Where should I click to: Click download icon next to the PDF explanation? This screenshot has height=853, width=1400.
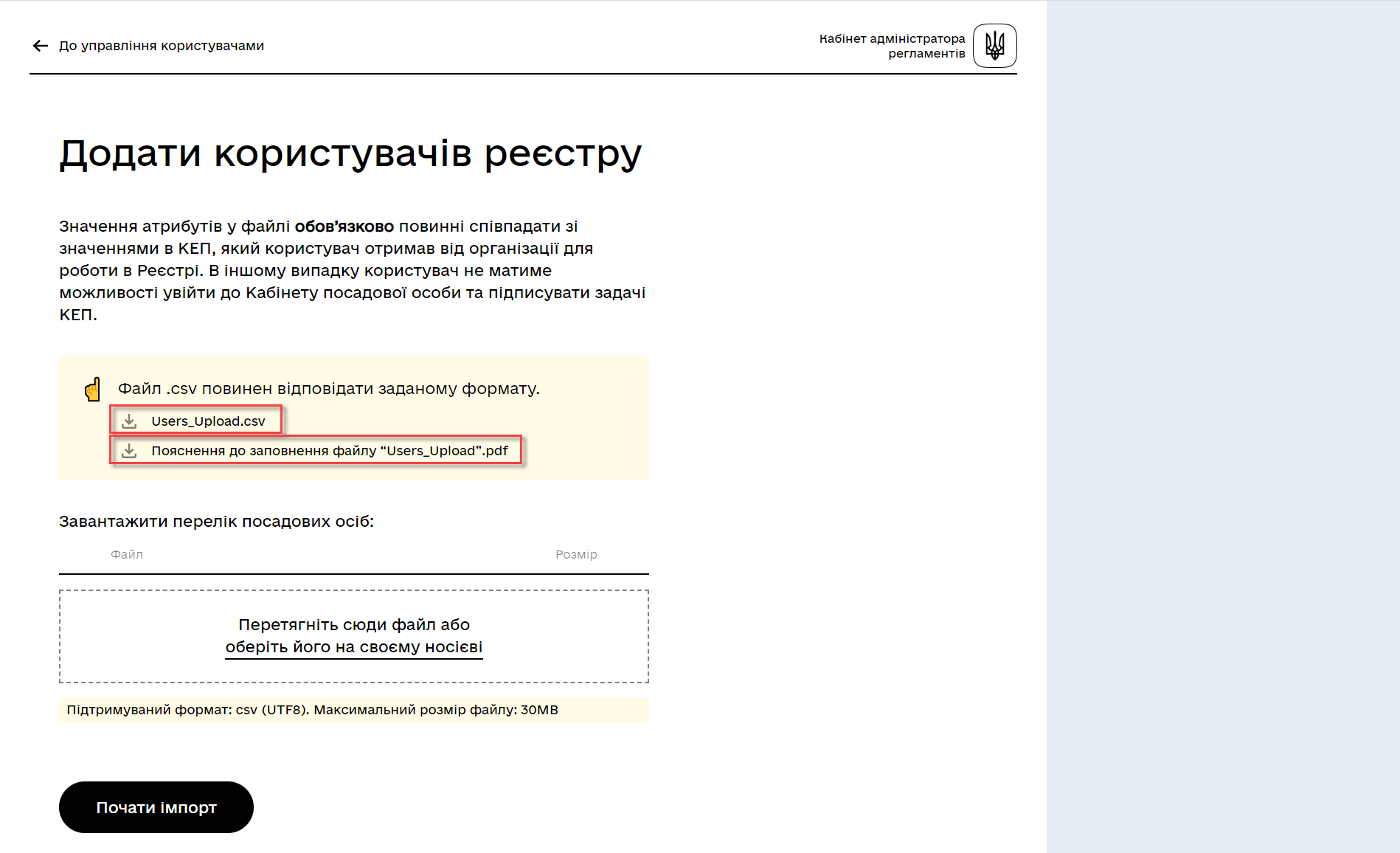tap(129, 450)
